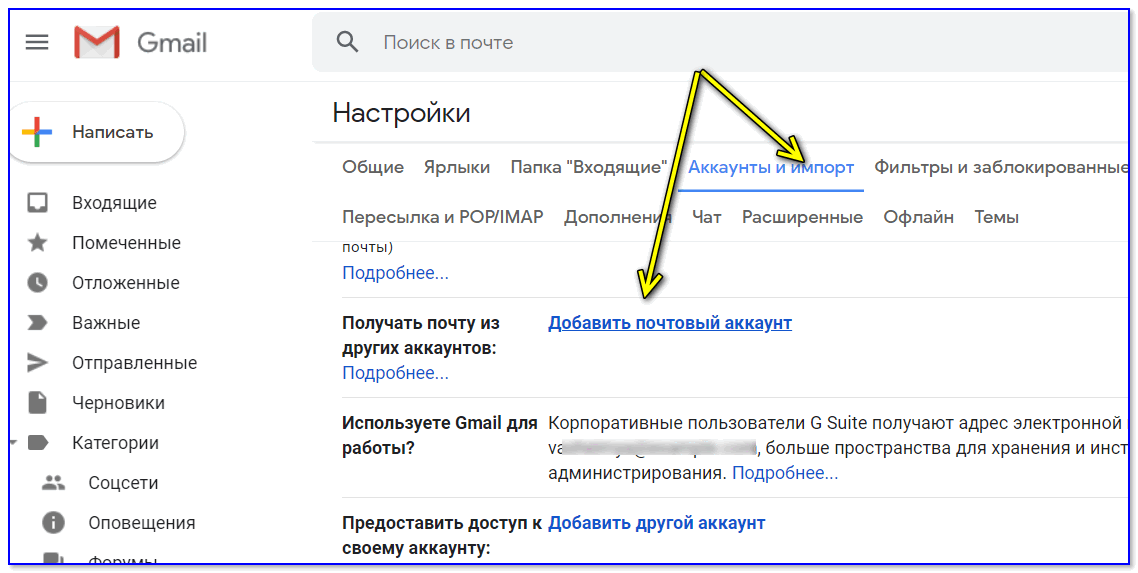Select the Категории item

115,442
